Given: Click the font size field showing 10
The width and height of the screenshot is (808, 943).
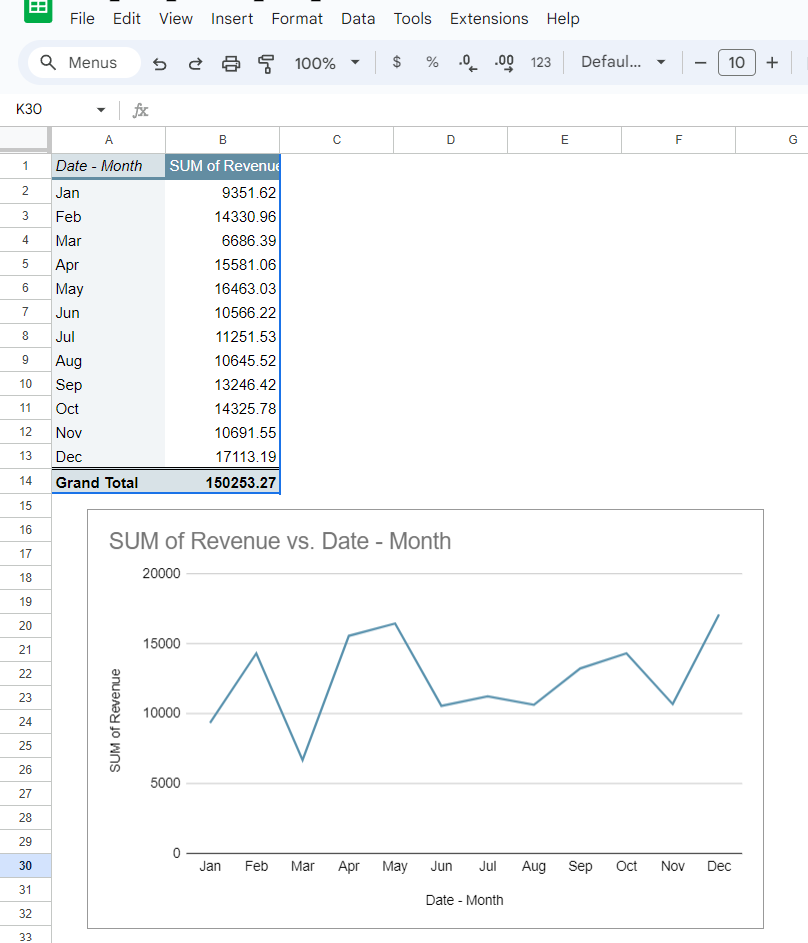Looking at the screenshot, I should [x=736, y=63].
